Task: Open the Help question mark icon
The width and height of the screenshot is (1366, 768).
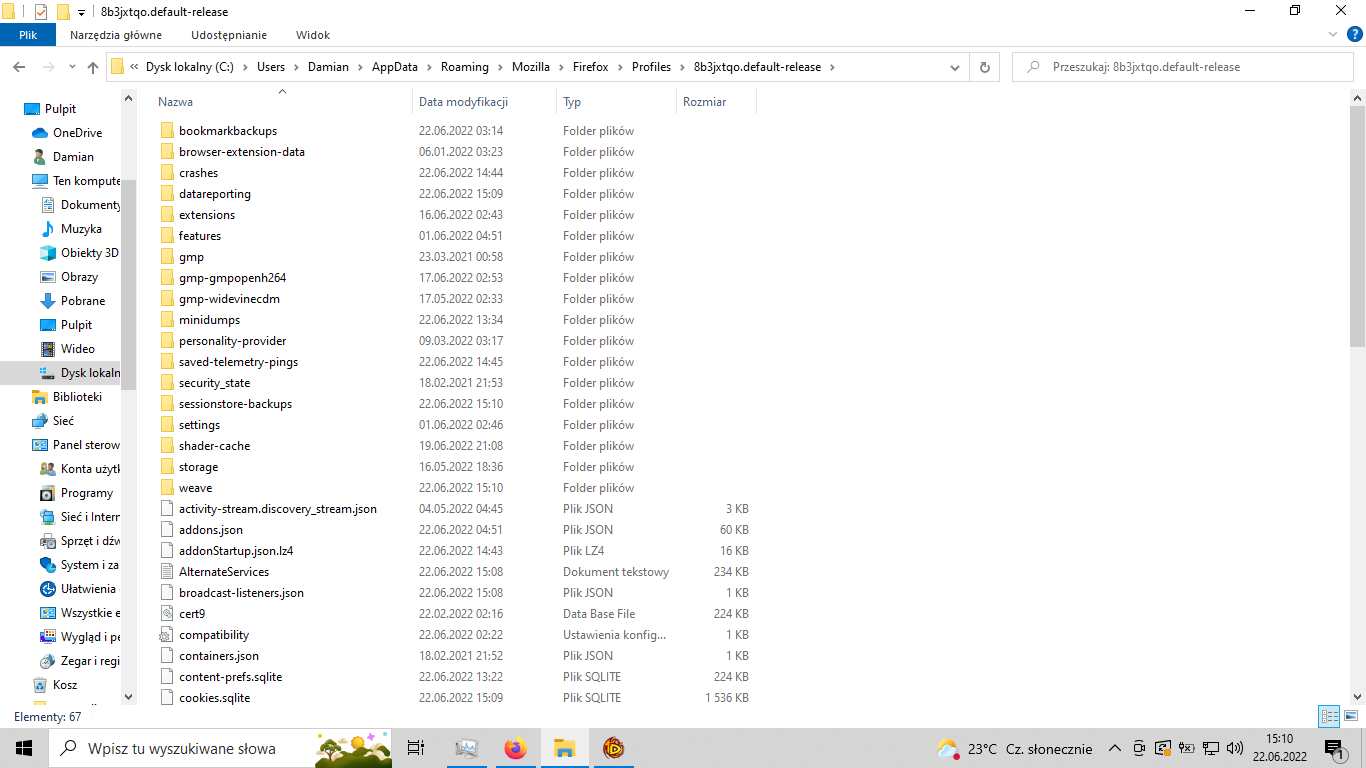Action: [1354, 35]
